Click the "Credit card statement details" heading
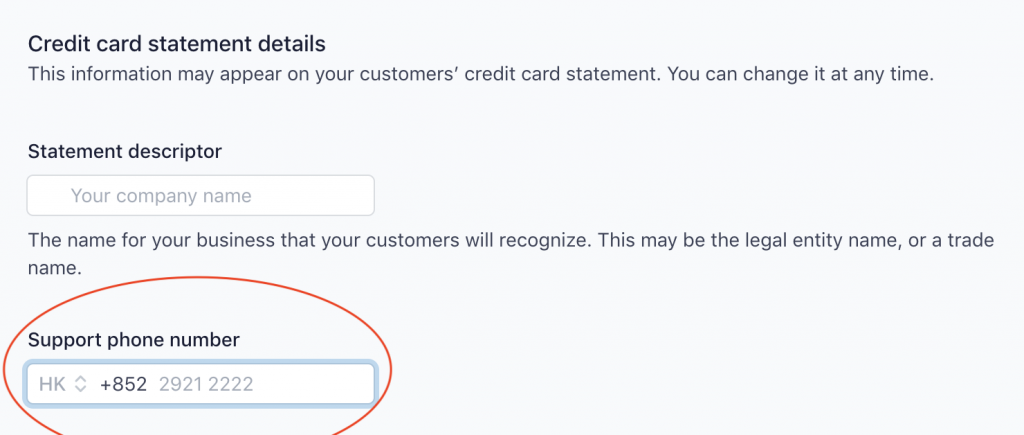The width and height of the screenshot is (1024, 435). tap(177, 44)
